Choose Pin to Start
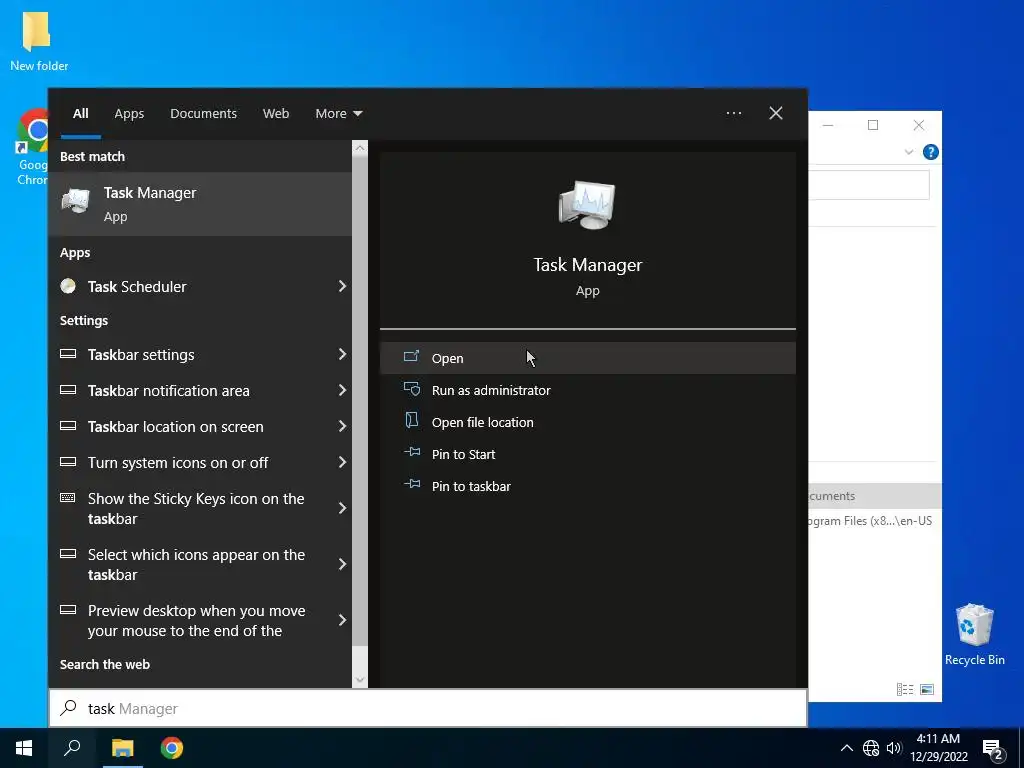The width and height of the screenshot is (1024, 768). 588,454
